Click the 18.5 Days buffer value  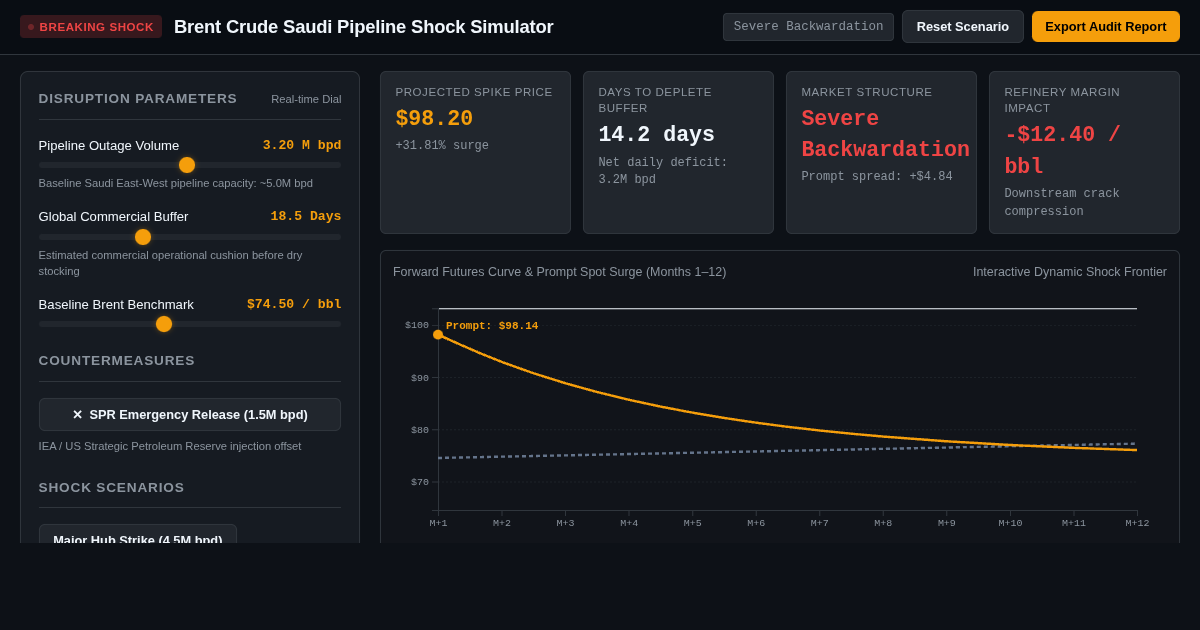(306, 216)
